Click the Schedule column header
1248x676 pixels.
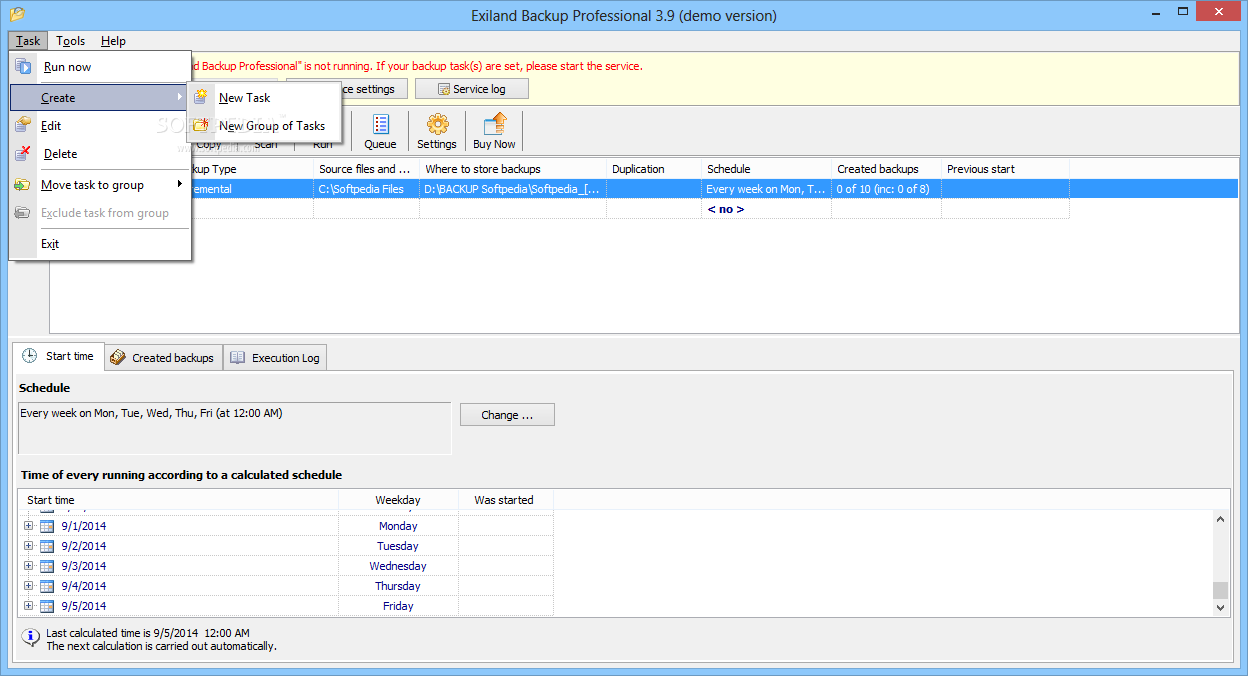pyautogui.click(x=766, y=169)
